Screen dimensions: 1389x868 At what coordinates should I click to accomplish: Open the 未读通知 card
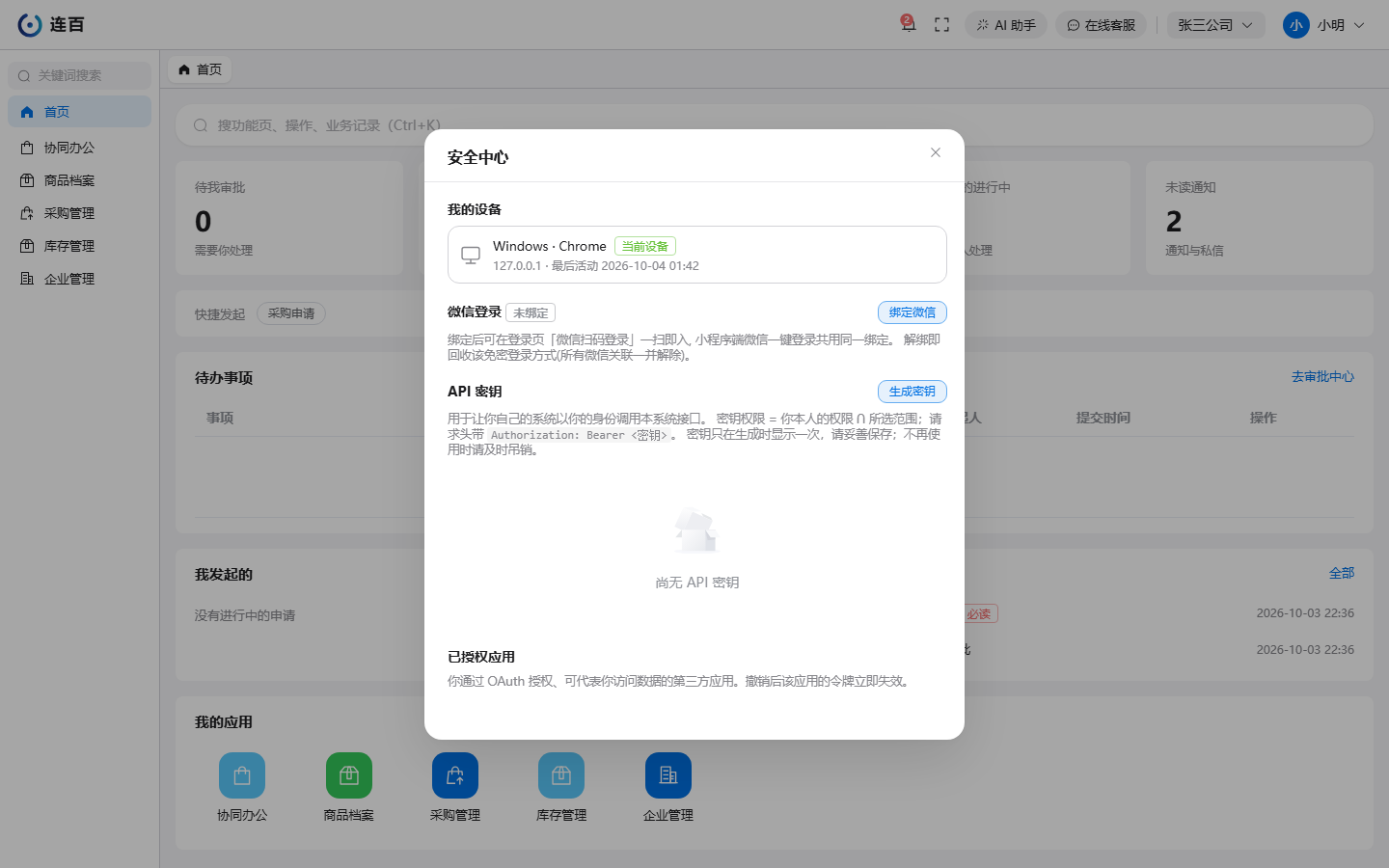point(1259,218)
